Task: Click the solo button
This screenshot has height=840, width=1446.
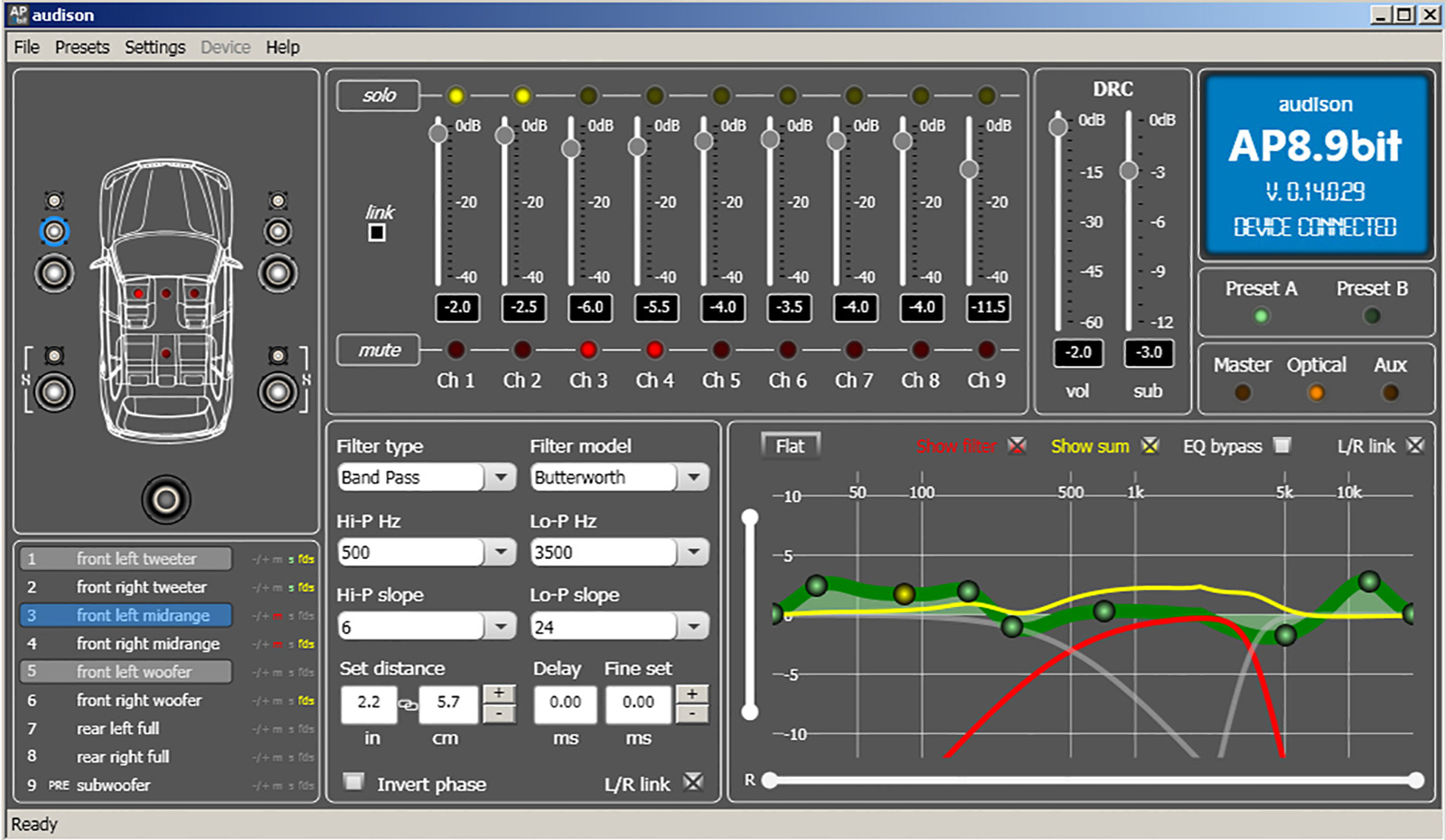Action: [x=379, y=96]
